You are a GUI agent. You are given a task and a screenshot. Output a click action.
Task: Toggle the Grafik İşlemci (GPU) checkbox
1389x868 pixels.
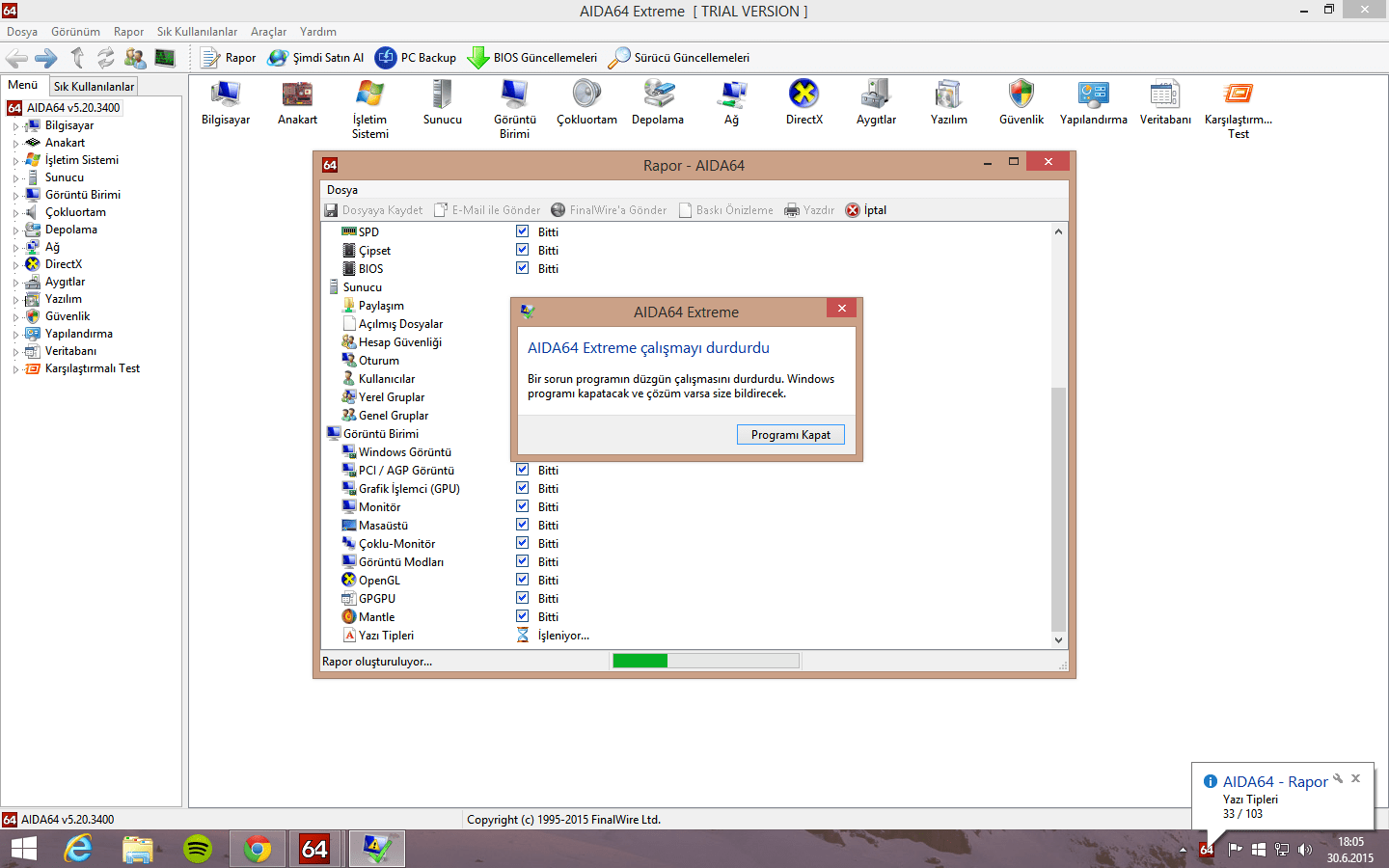click(x=522, y=488)
